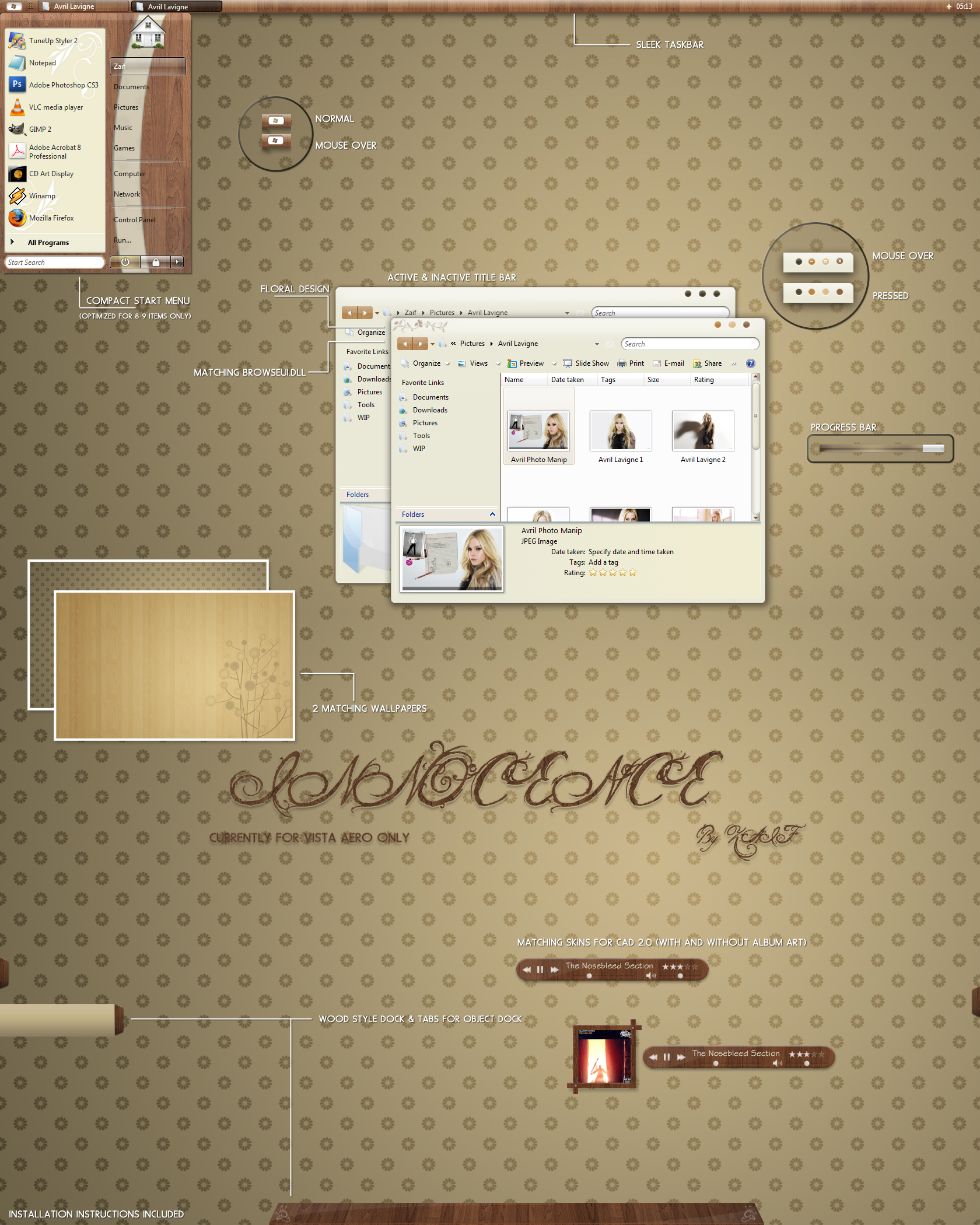Viewport: 980px width, 1225px height.
Task: Open Adobe Photoshop CS3 shortcut
Action: [x=54, y=85]
